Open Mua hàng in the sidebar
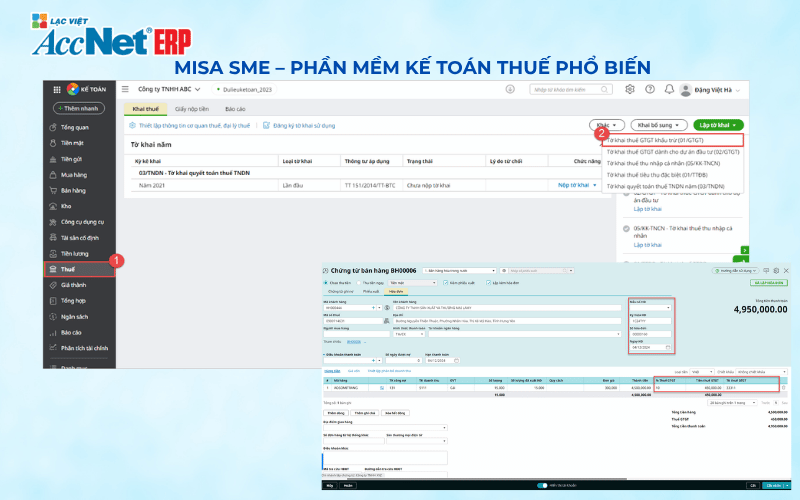The width and height of the screenshot is (800, 500). pos(68,175)
